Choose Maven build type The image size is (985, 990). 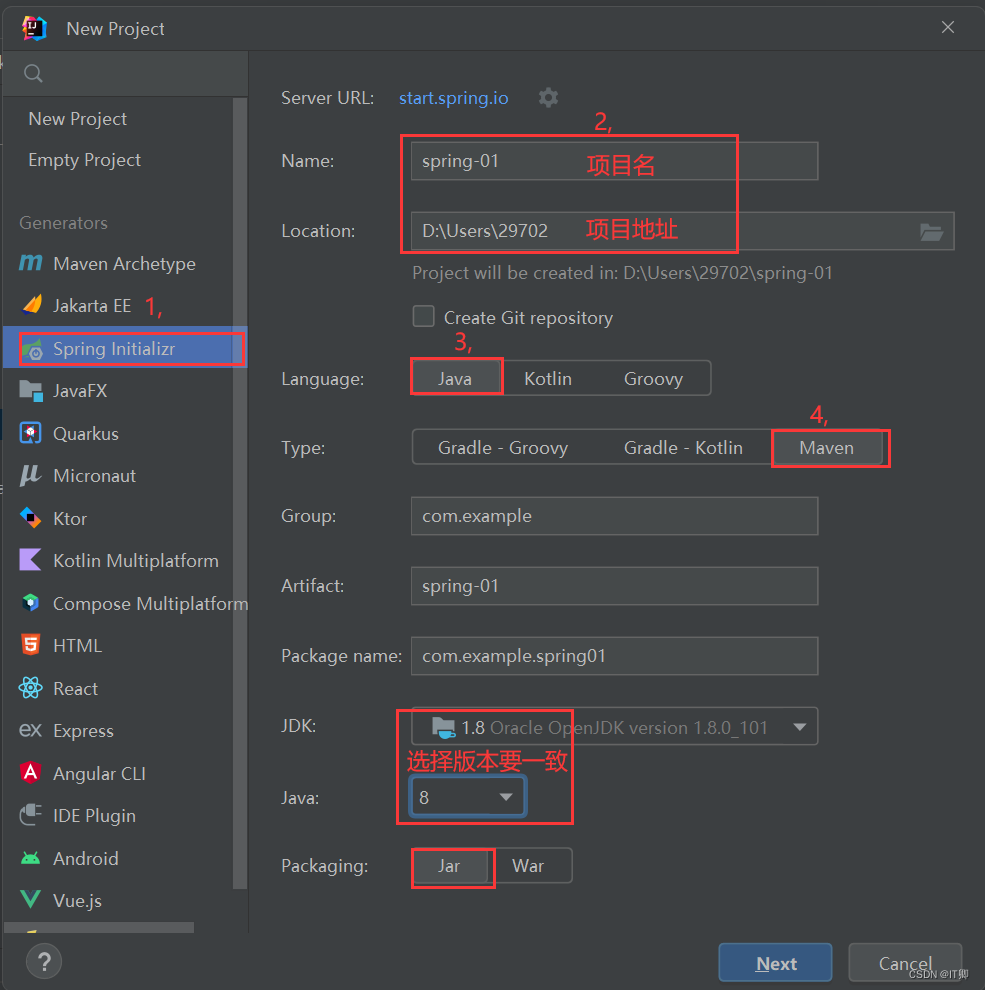[x=827, y=448]
